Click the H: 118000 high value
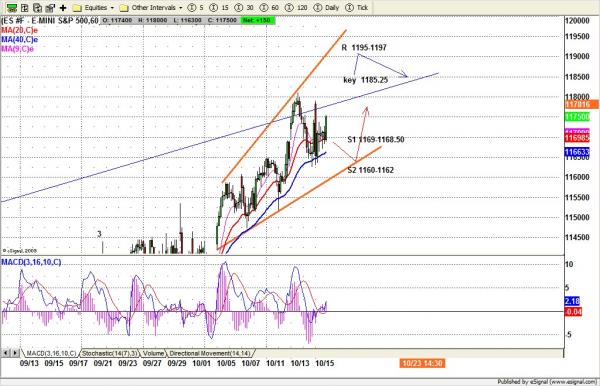Screen dimensions: 600x386 coord(152,20)
